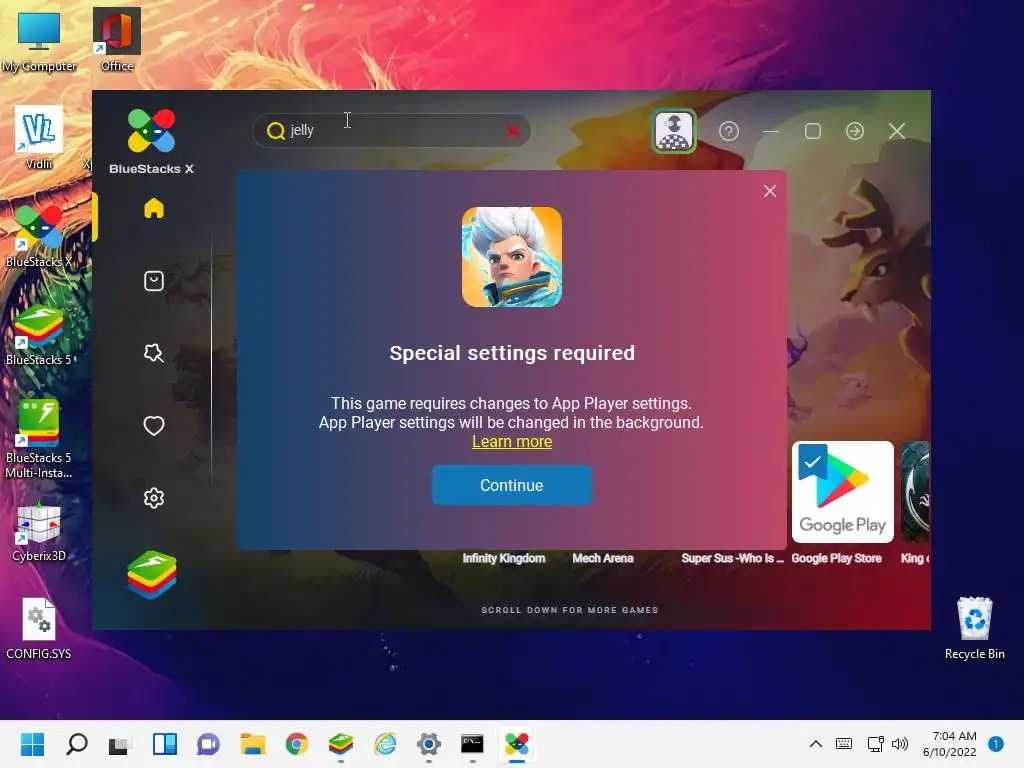
Task: Select the Google Play Store label
Action: coord(837,558)
